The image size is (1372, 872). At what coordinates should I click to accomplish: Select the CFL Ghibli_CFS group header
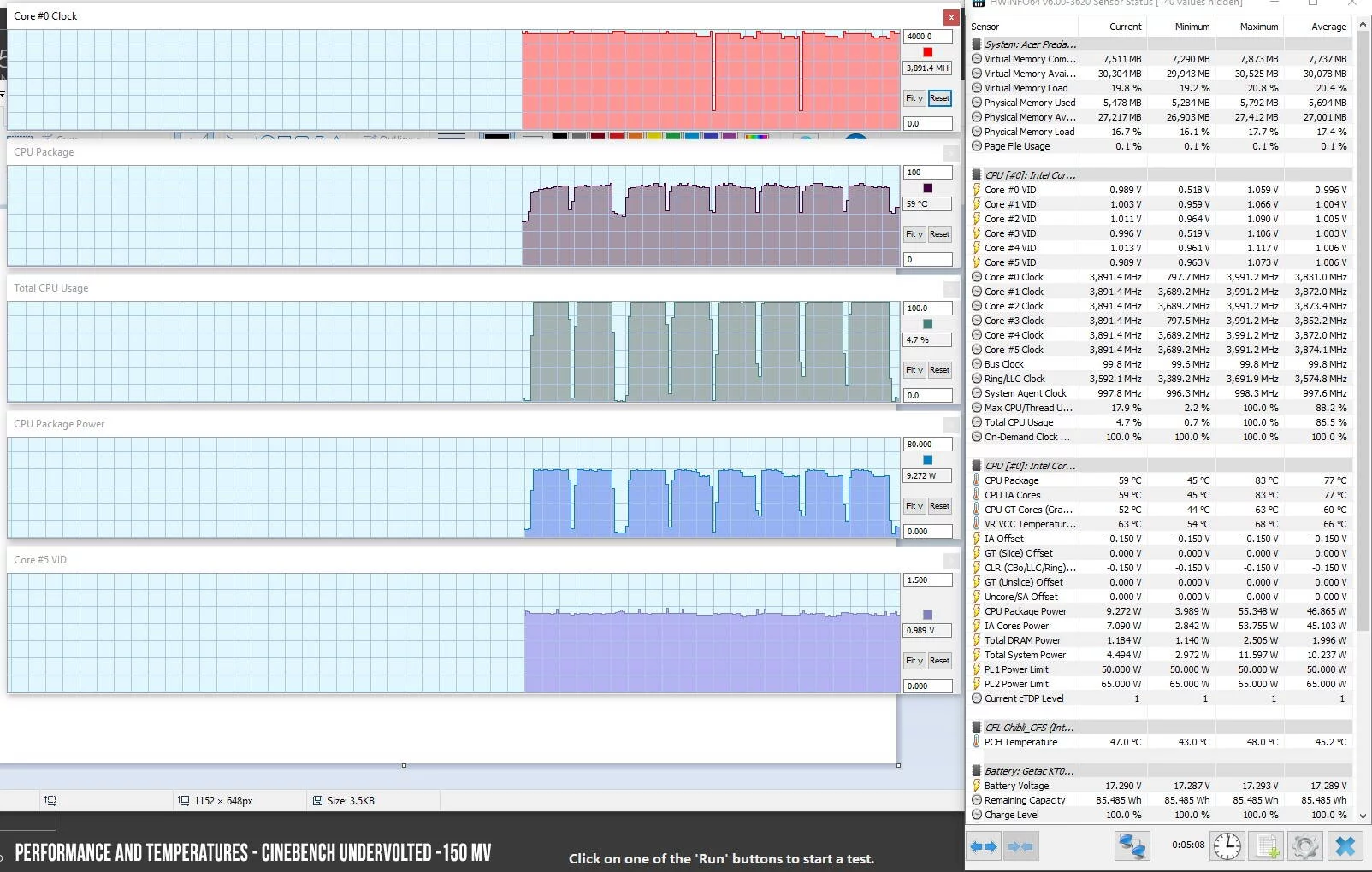coord(1029,728)
